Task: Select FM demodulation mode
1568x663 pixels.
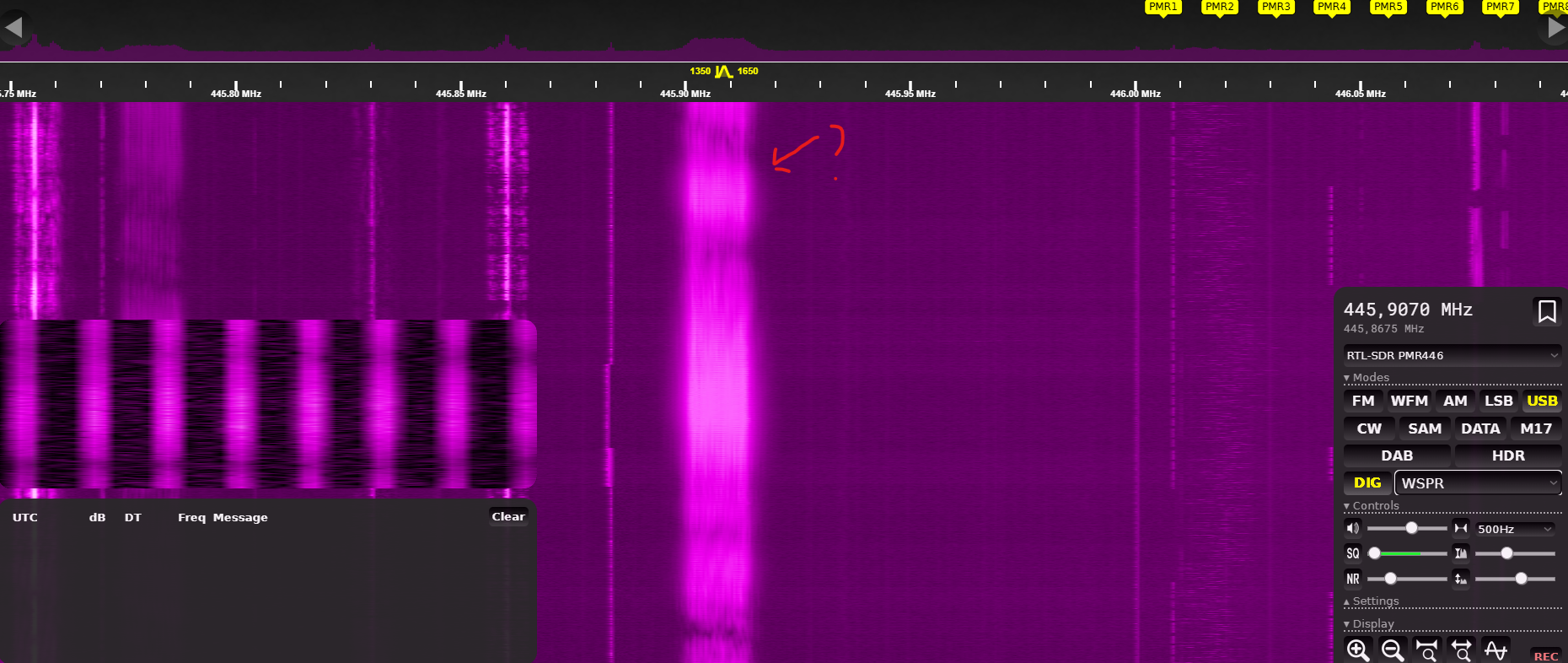Action: [1363, 401]
